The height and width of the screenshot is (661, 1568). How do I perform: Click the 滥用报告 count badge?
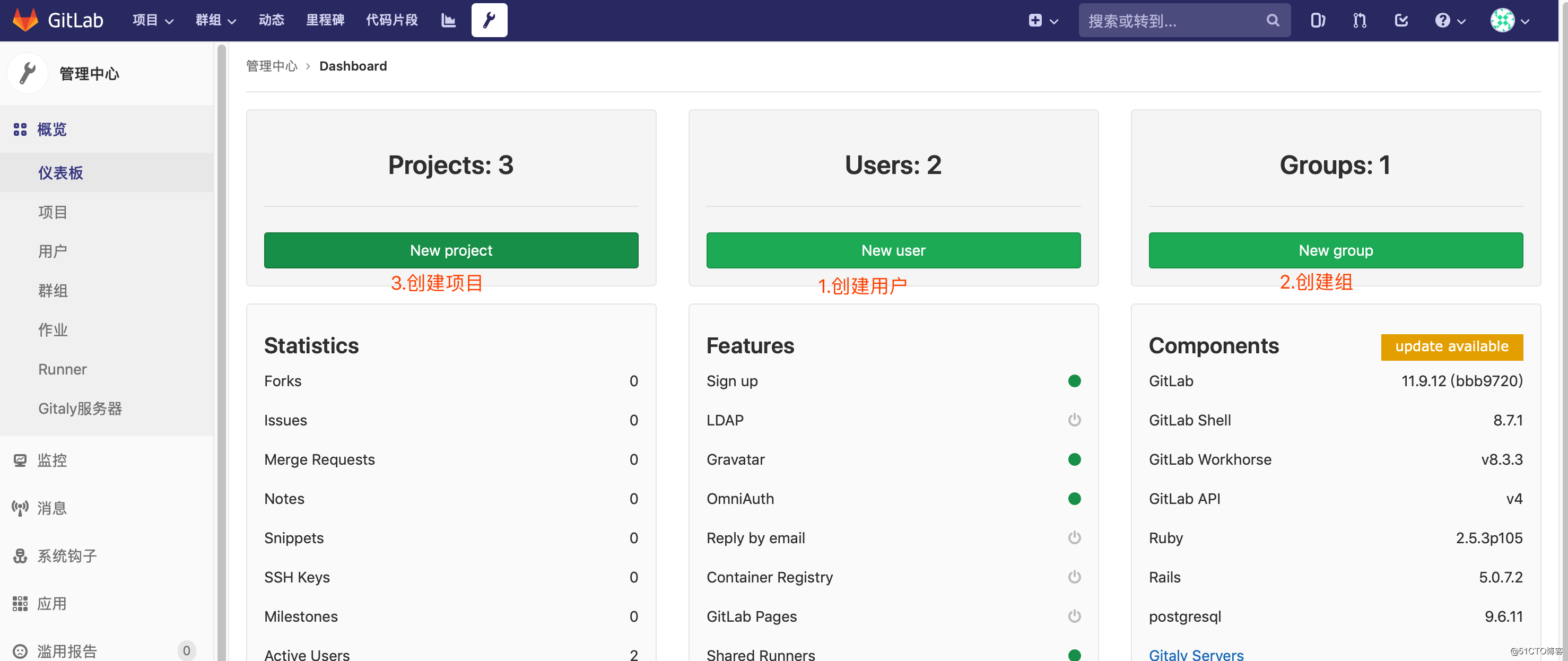click(x=186, y=650)
